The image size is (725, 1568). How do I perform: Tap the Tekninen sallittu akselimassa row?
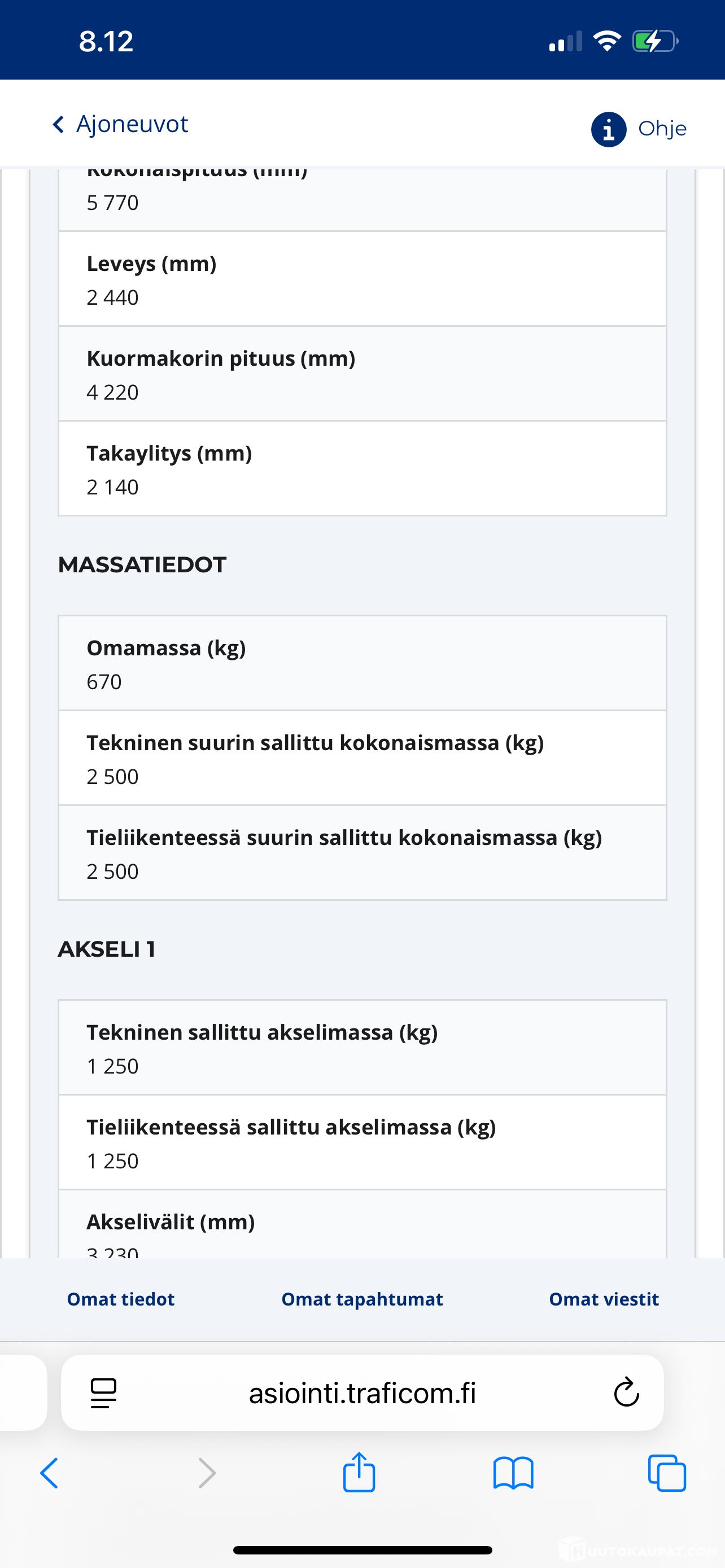coord(362,1048)
